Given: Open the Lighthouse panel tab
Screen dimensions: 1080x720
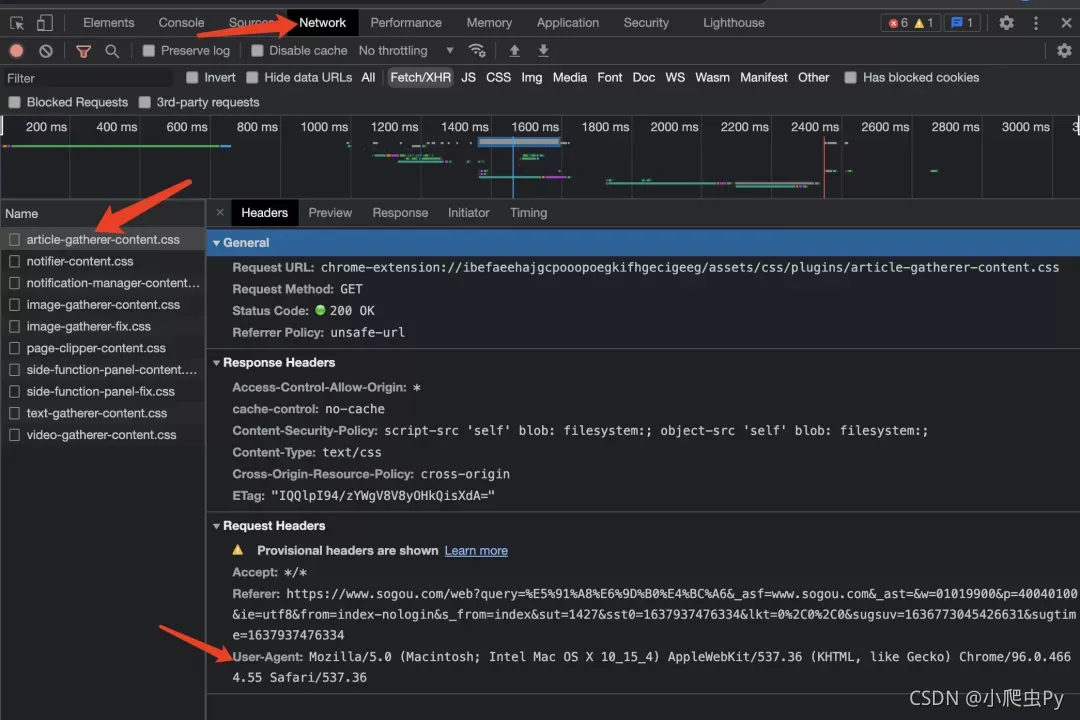Looking at the screenshot, I should (734, 23).
